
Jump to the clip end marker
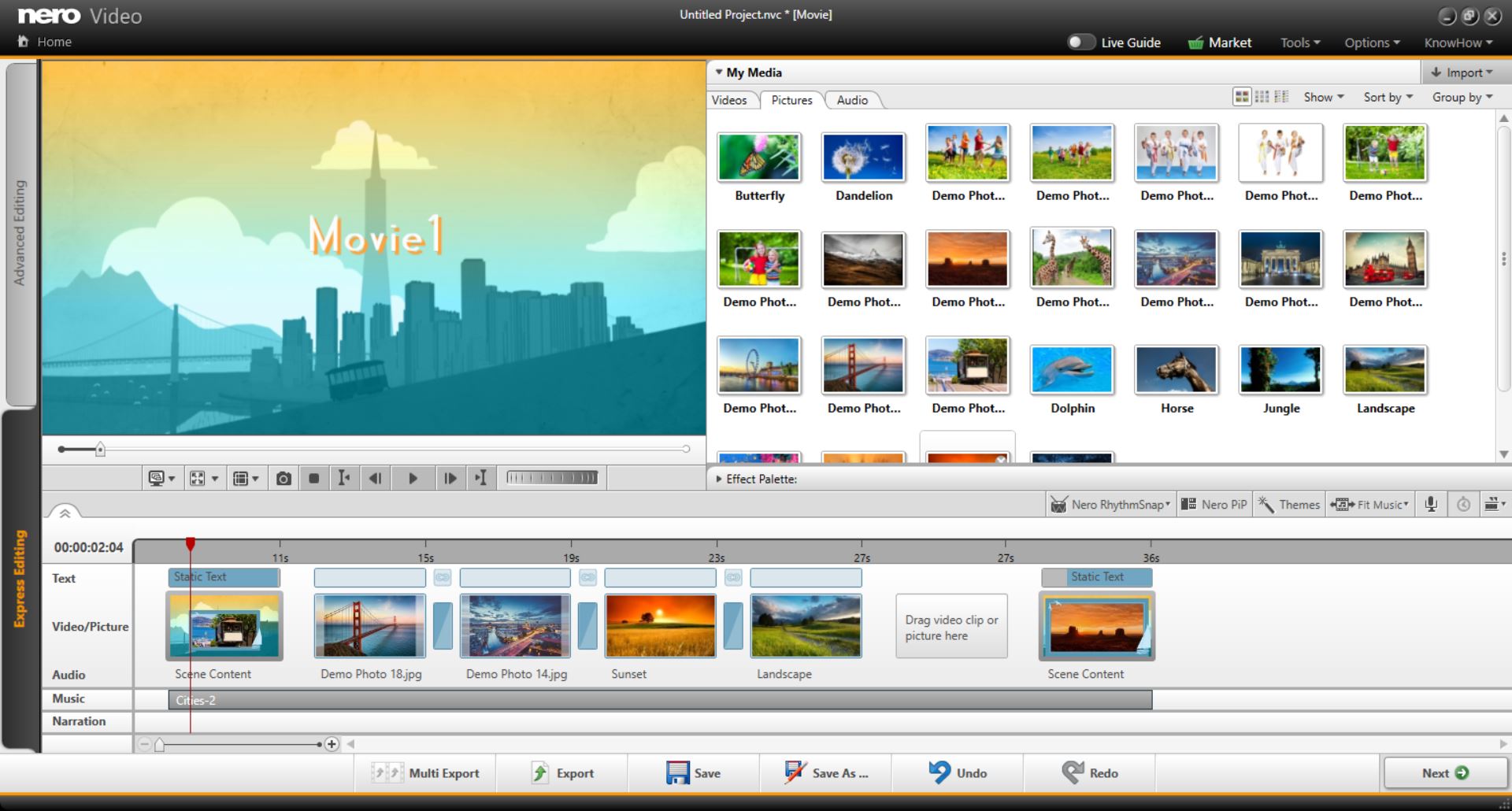pos(480,478)
